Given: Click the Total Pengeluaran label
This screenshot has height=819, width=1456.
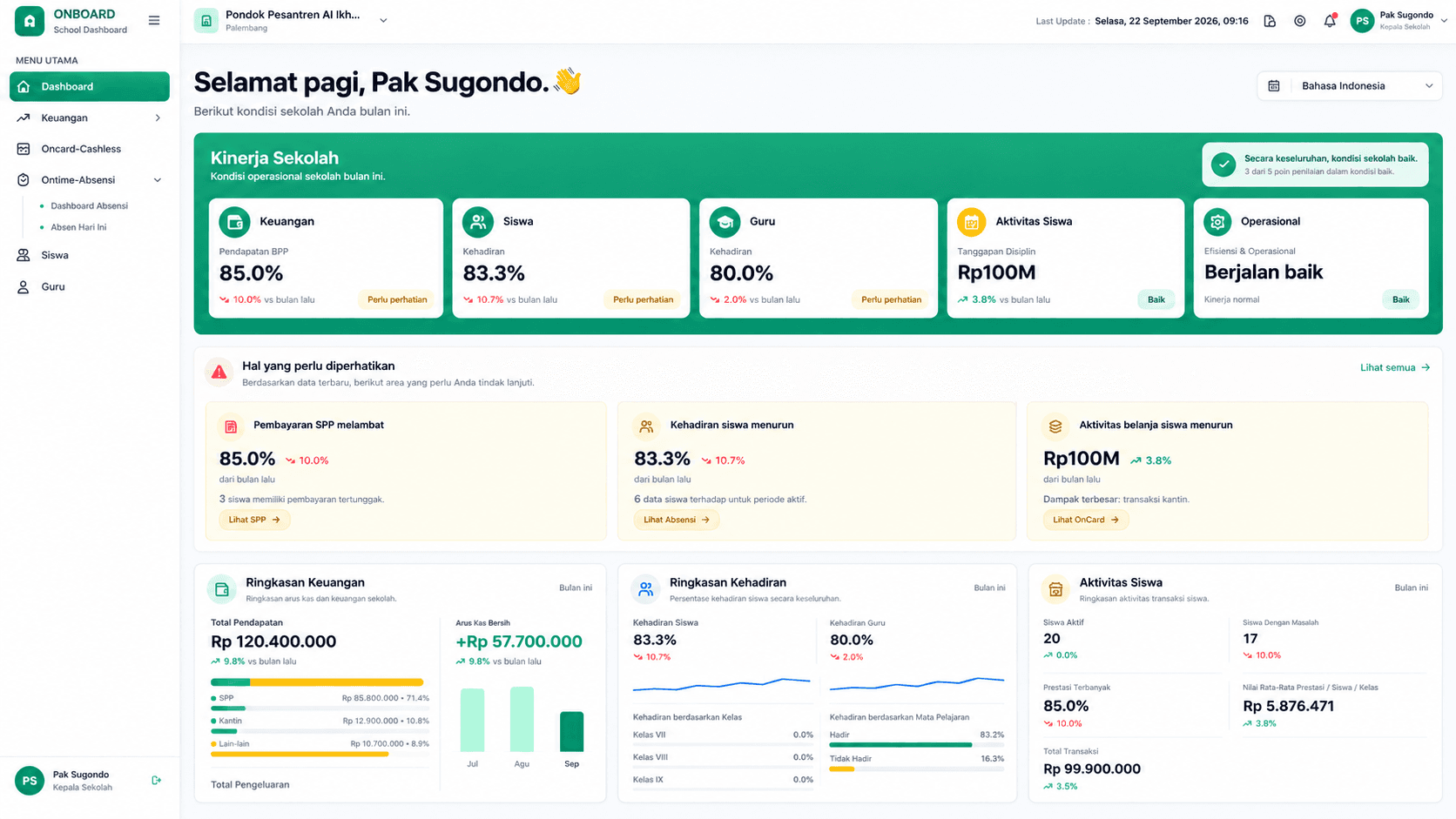Looking at the screenshot, I should pos(250,785).
